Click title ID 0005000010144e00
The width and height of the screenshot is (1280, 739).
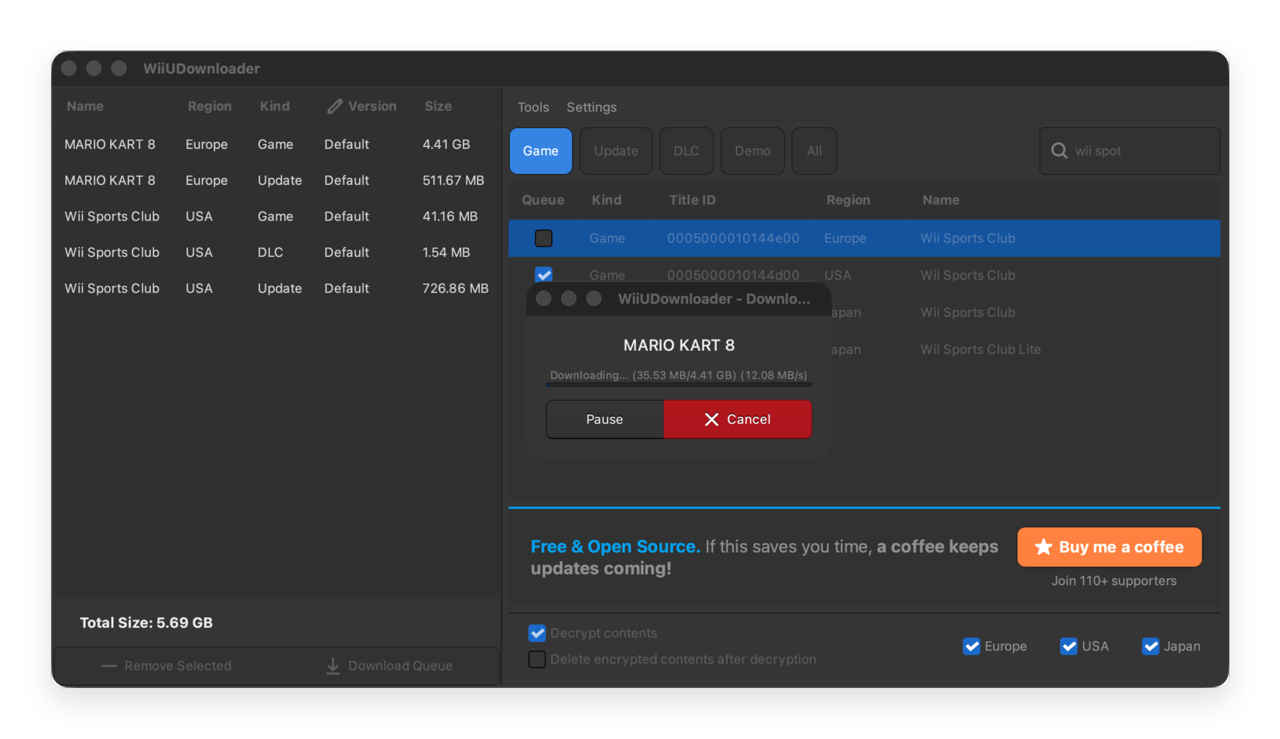733,238
